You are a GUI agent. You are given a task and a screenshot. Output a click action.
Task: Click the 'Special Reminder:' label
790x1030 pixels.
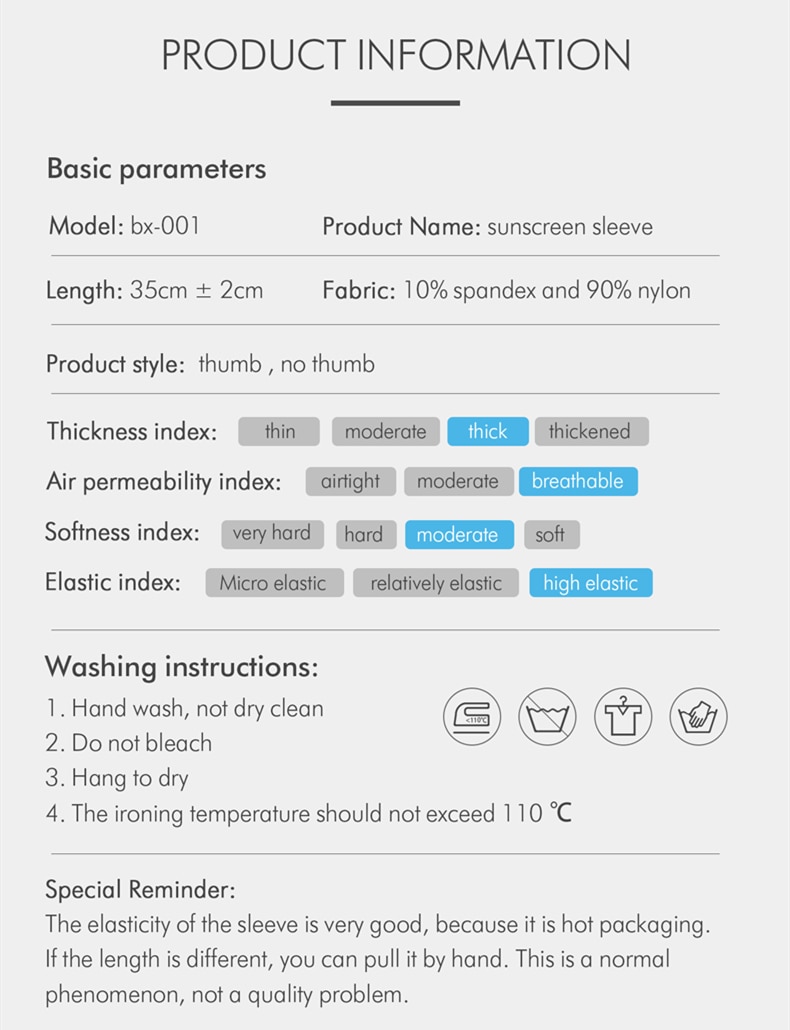tap(140, 889)
